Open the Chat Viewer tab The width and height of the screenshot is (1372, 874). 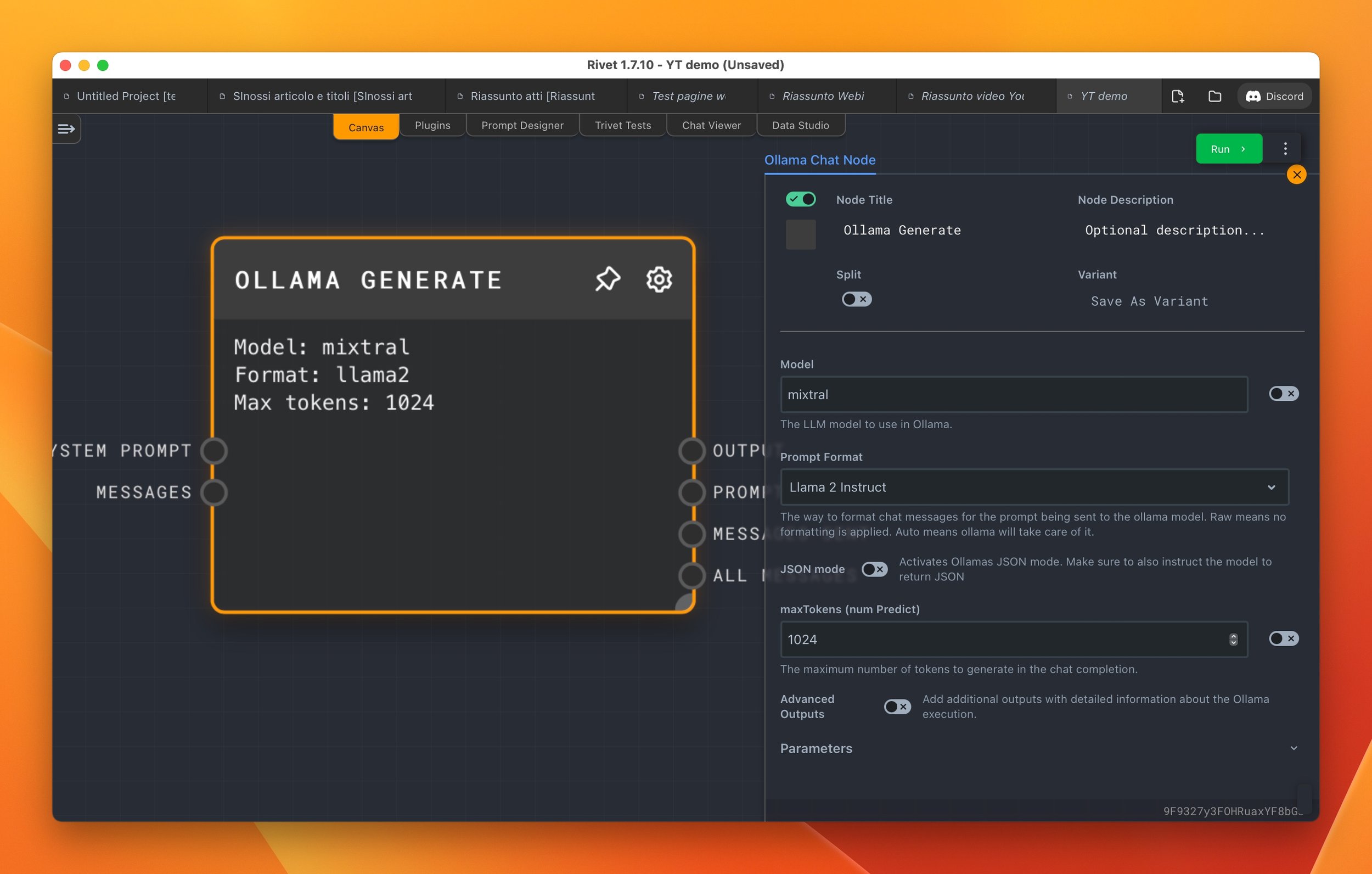[x=712, y=125]
